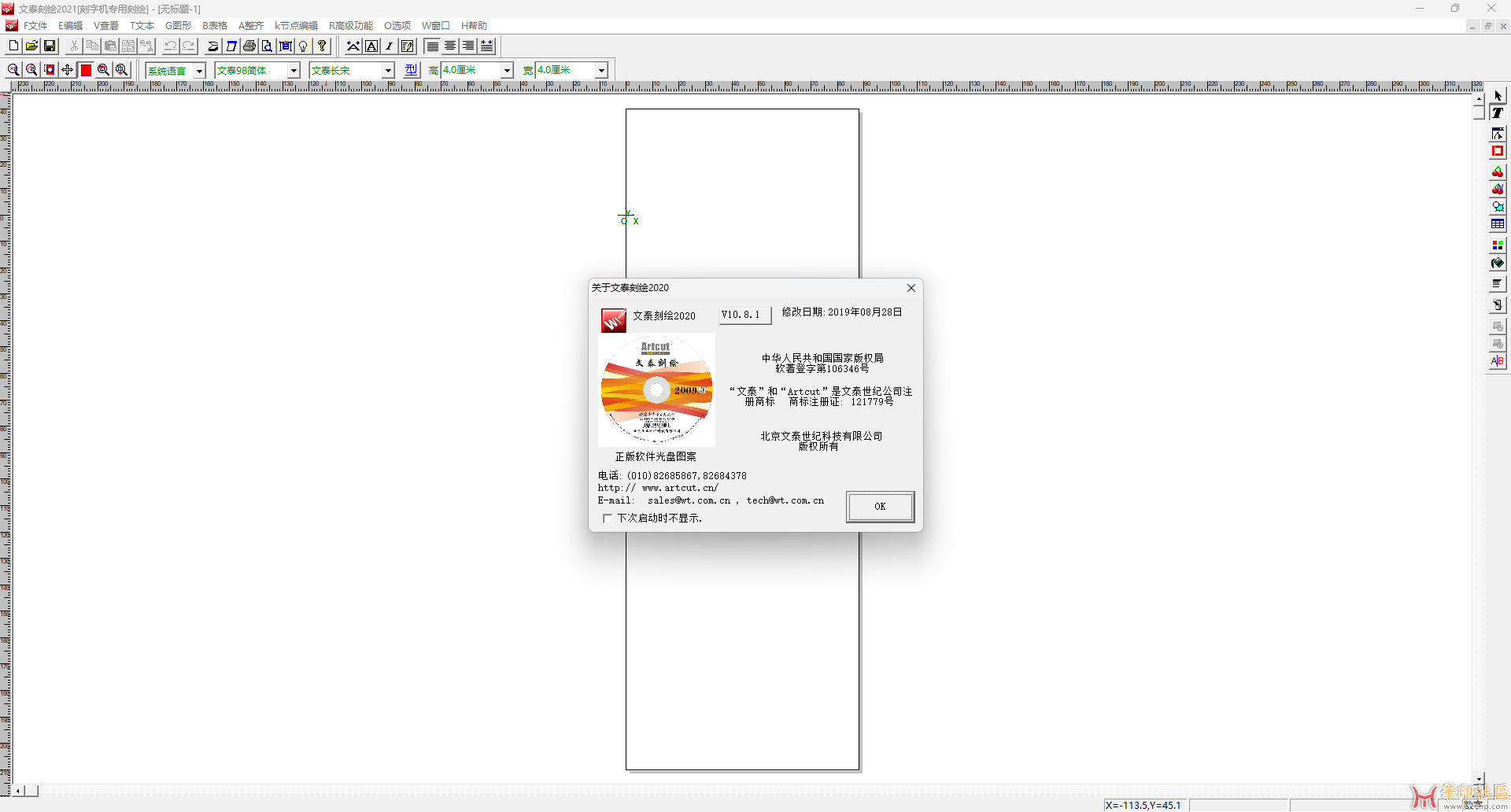Open the O选项 menu
Viewport: 1511px width, 812px height.
[397, 26]
